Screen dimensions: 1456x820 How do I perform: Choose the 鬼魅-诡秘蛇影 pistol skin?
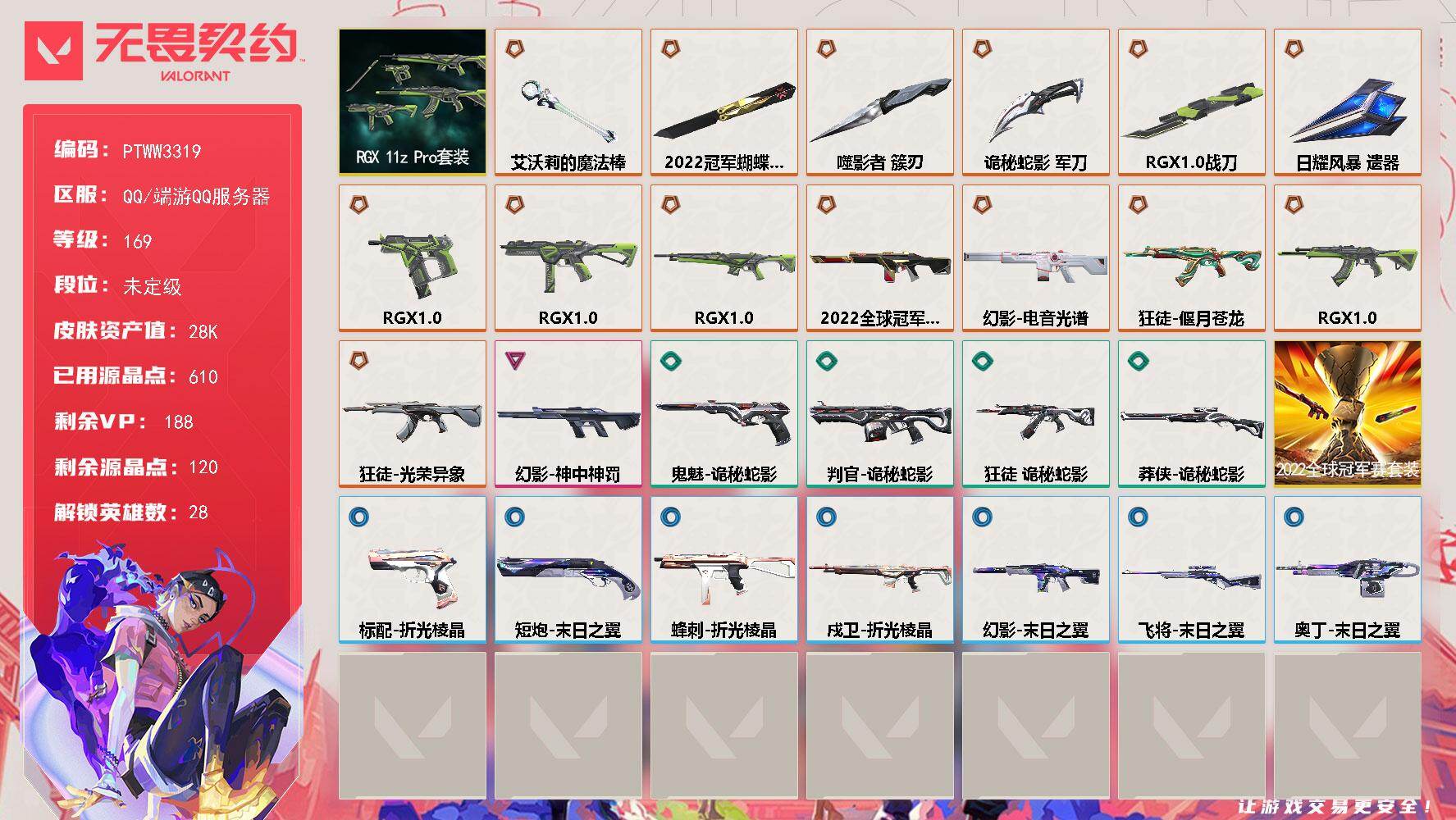coord(724,413)
